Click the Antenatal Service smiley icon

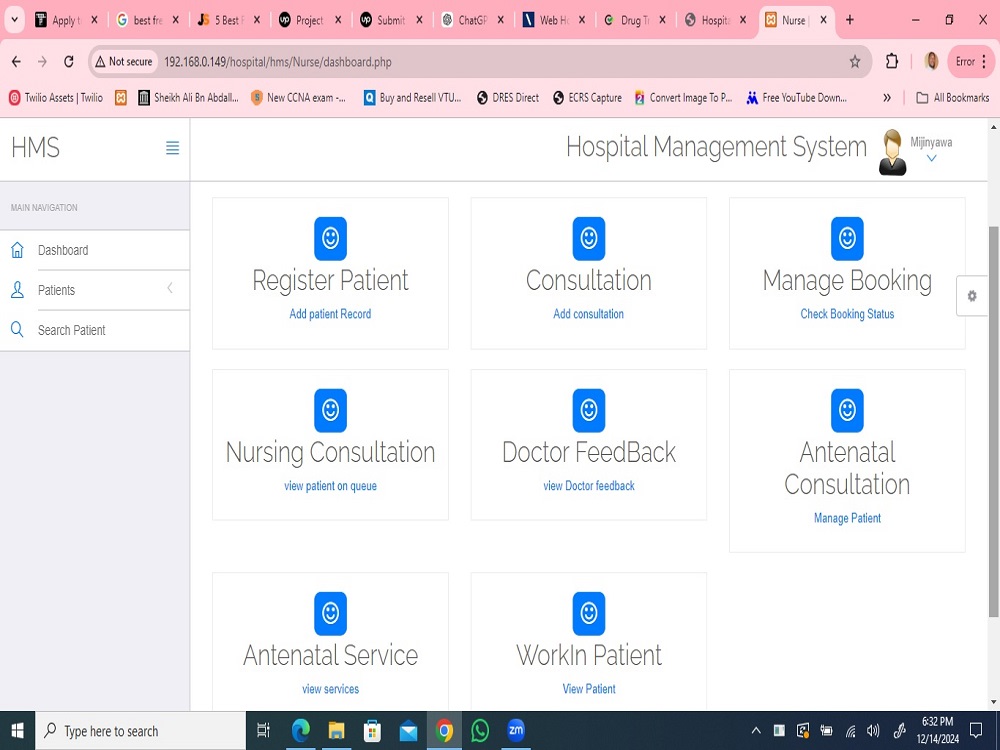tap(330, 614)
